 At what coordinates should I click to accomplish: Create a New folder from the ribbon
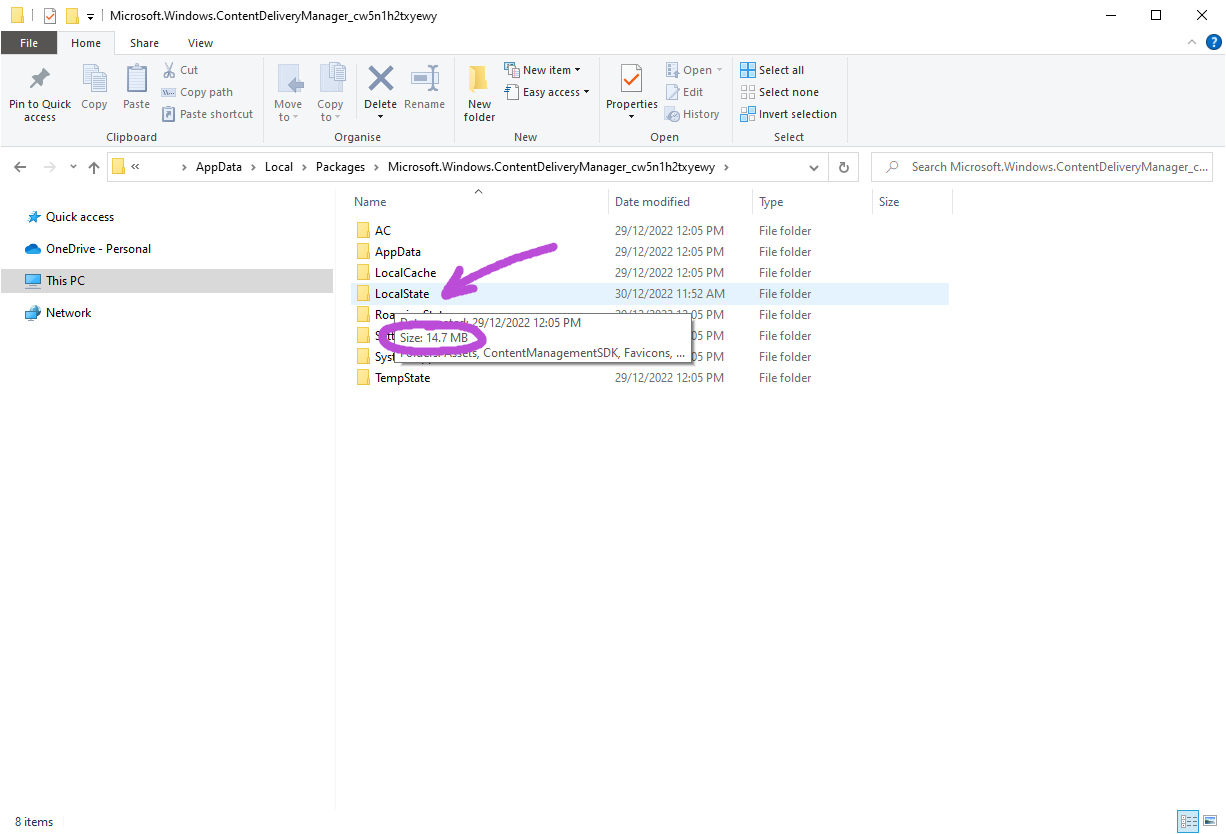tap(479, 80)
